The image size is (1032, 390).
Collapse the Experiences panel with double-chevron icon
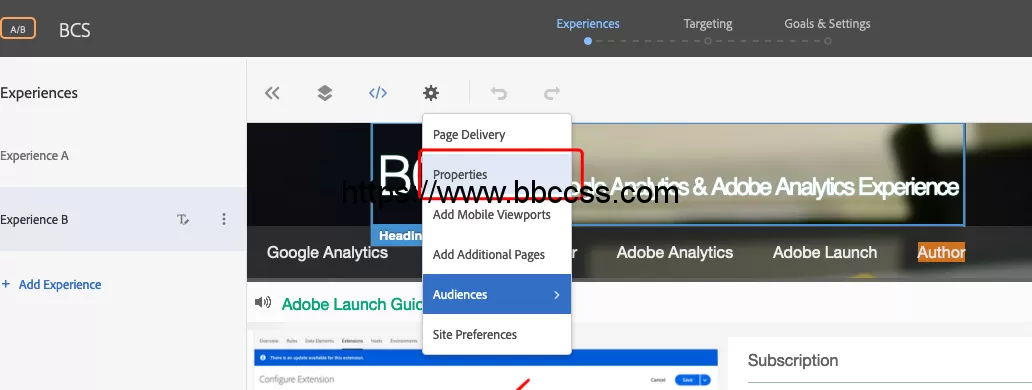tap(272, 93)
